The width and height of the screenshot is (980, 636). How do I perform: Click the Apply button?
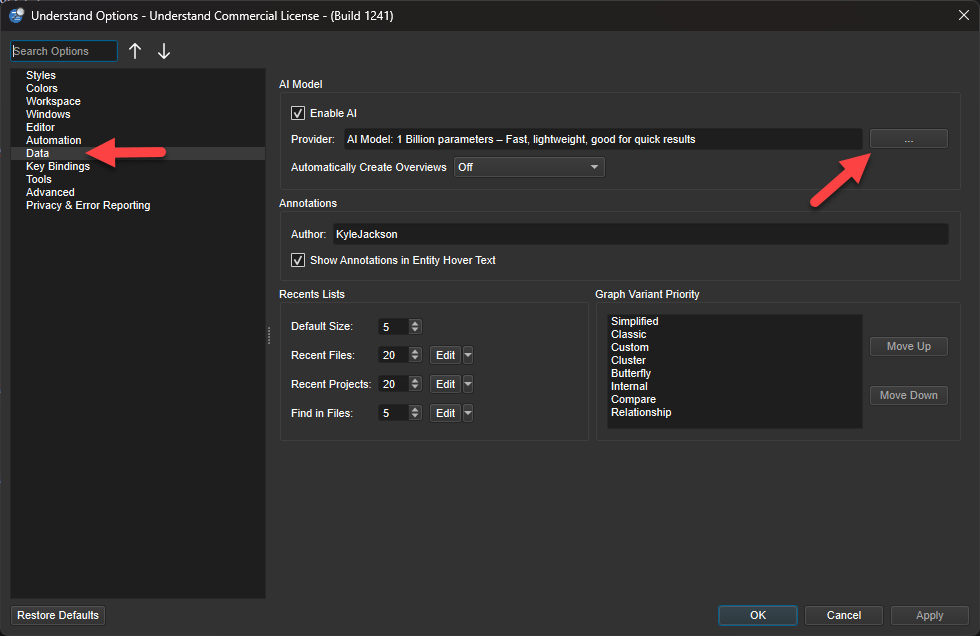(x=929, y=615)
